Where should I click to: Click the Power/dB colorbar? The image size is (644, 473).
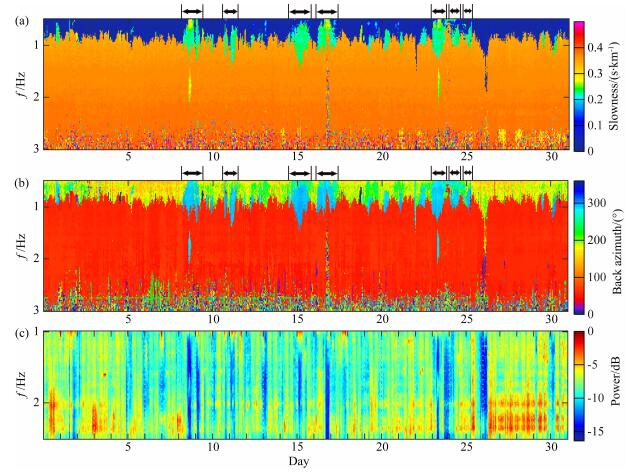(x=576, y=384)
